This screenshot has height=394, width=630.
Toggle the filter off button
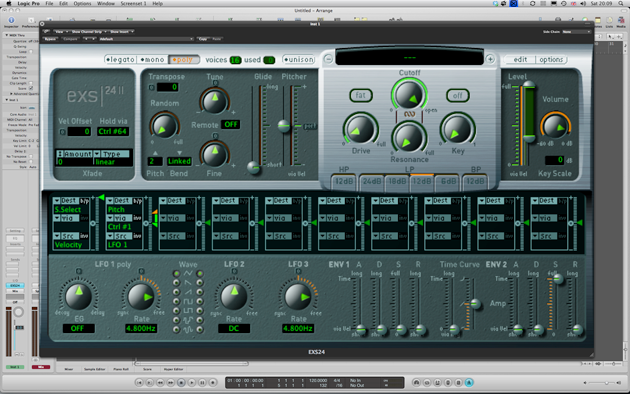[457, 96]
